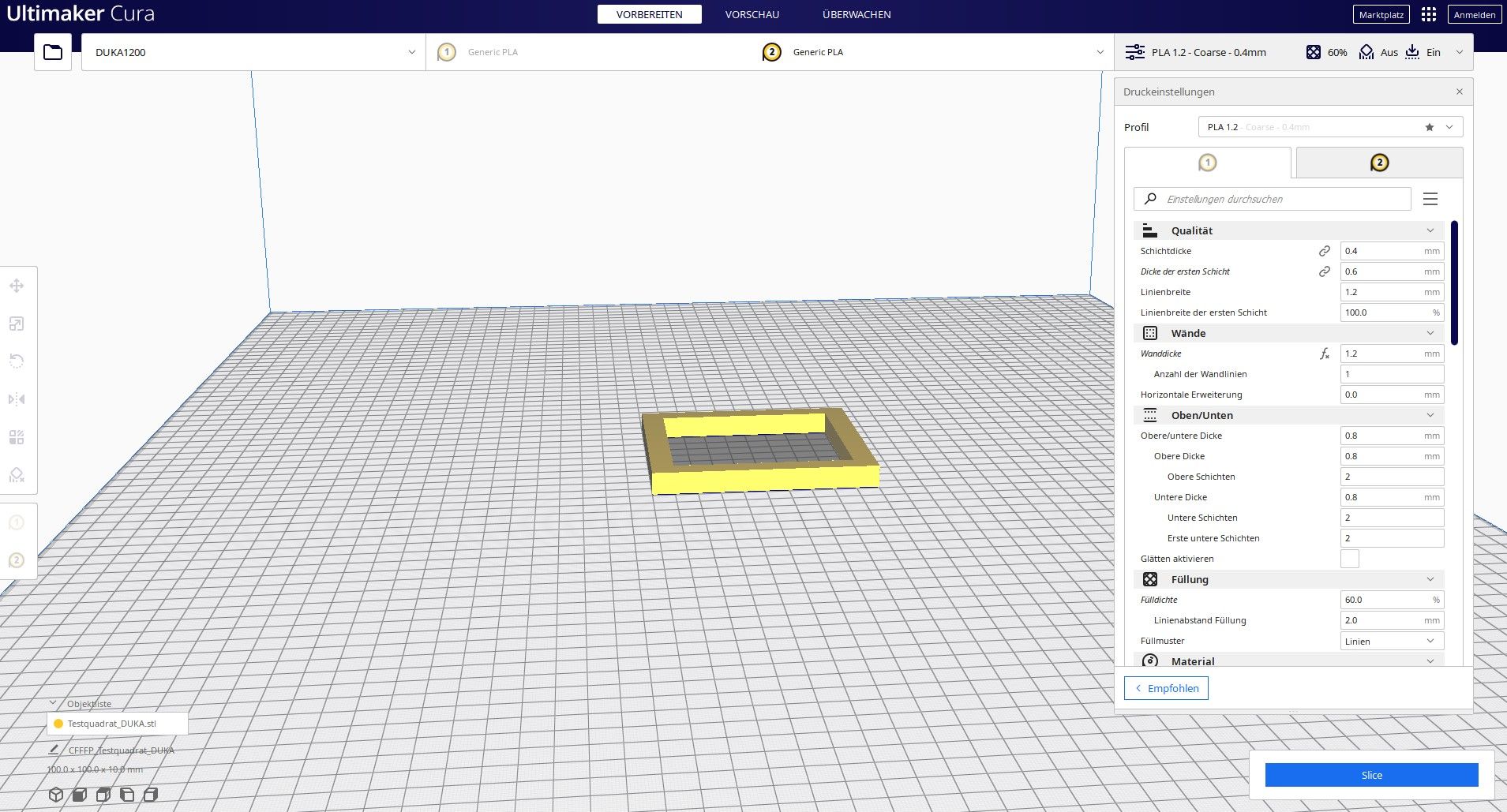Open the Profil dropdown
This screenshot has height=812, width=1507.
1330,127
